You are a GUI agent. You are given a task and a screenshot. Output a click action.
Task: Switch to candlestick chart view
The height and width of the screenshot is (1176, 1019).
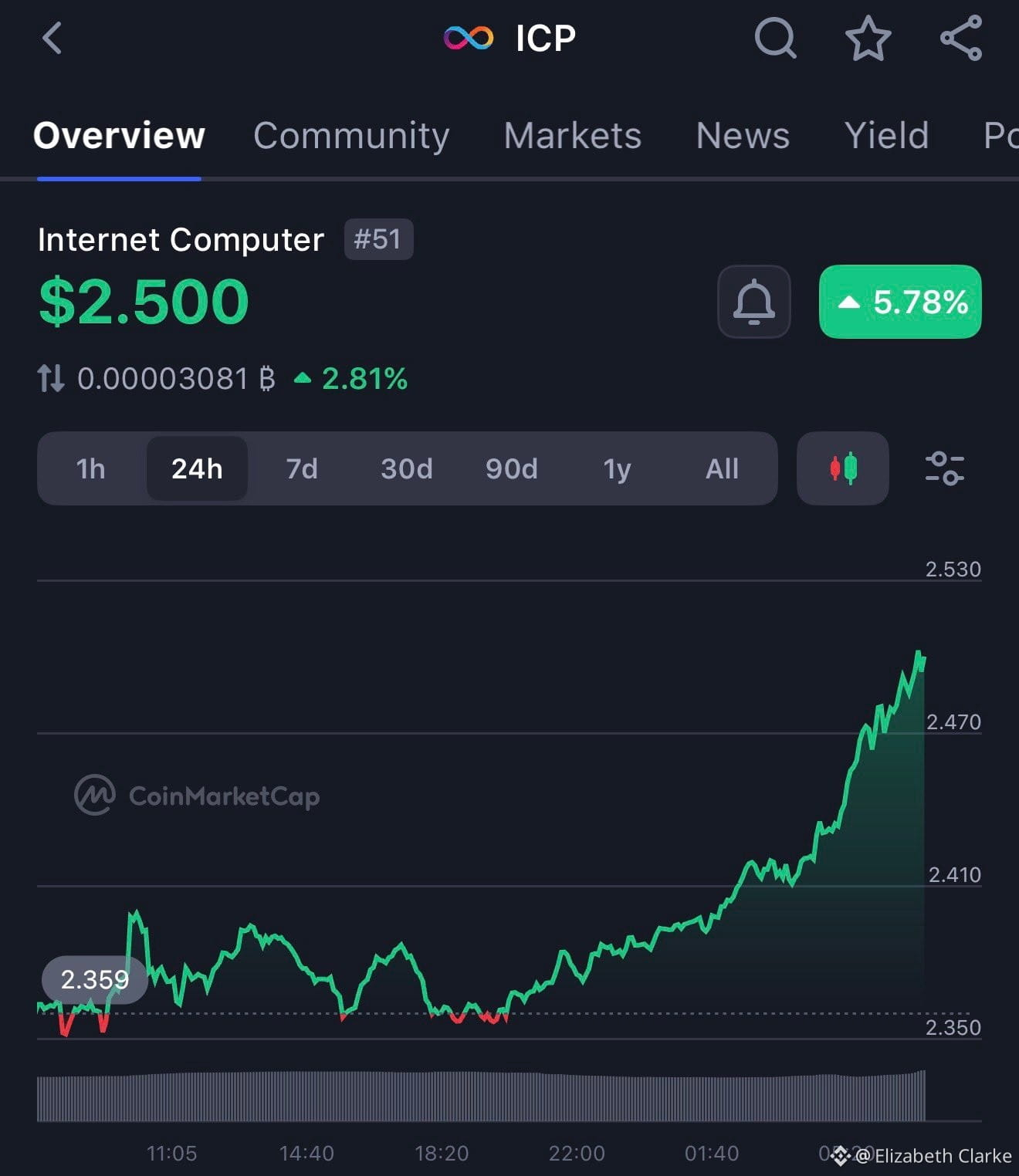pyautogui.click(x=843, y=468)
